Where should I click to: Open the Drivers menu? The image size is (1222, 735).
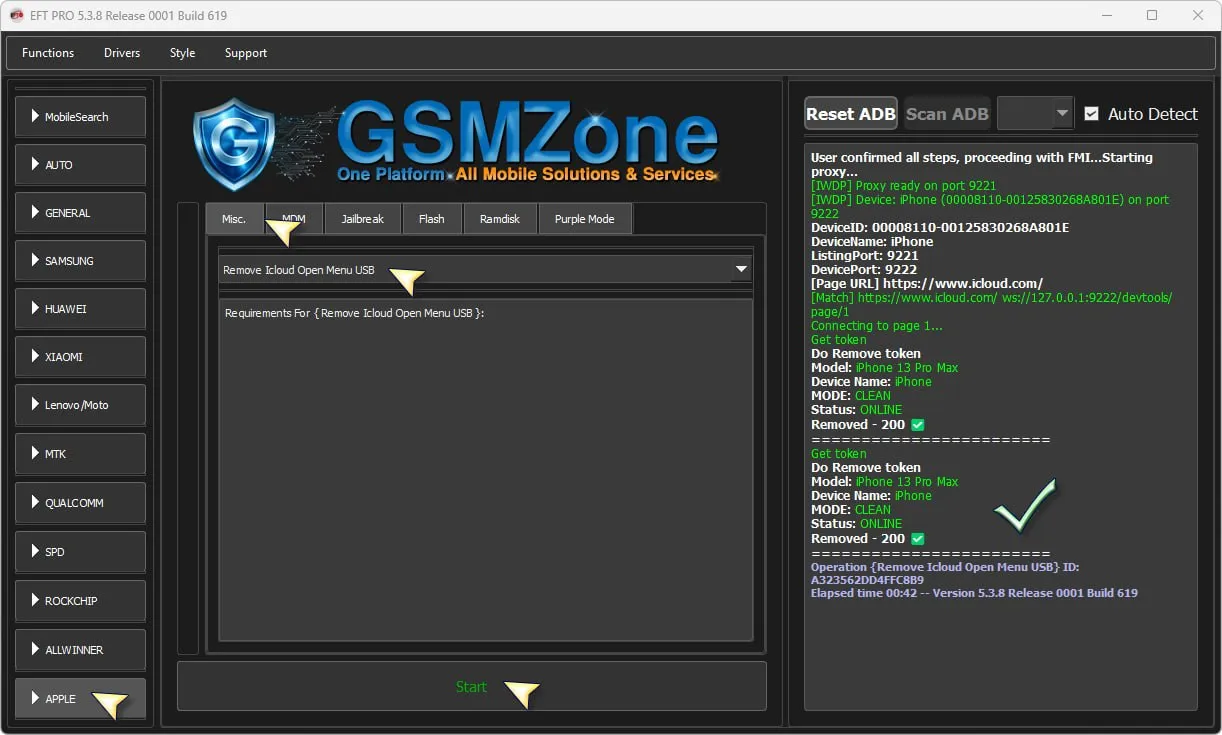(122, 53)
